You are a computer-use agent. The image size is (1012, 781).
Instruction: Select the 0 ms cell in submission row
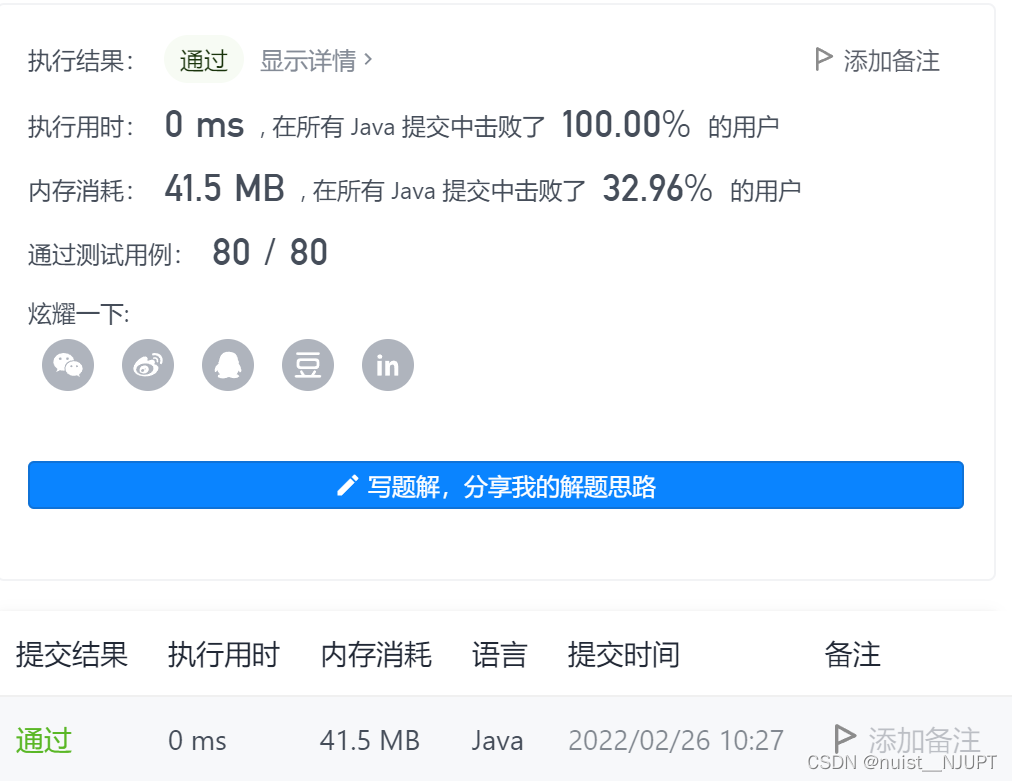click(x=197, y=740)
